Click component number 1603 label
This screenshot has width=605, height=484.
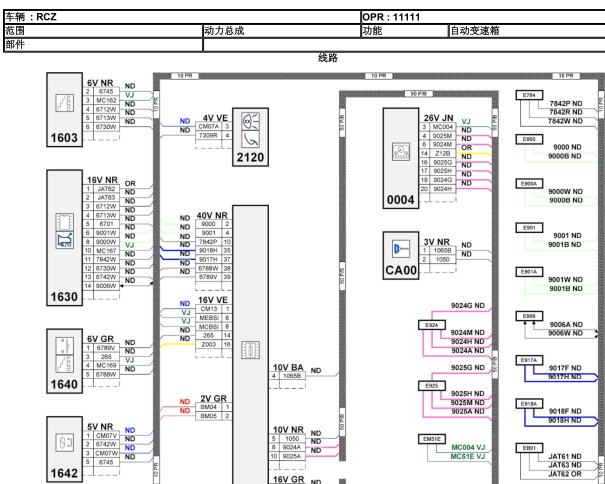(64, 138)
